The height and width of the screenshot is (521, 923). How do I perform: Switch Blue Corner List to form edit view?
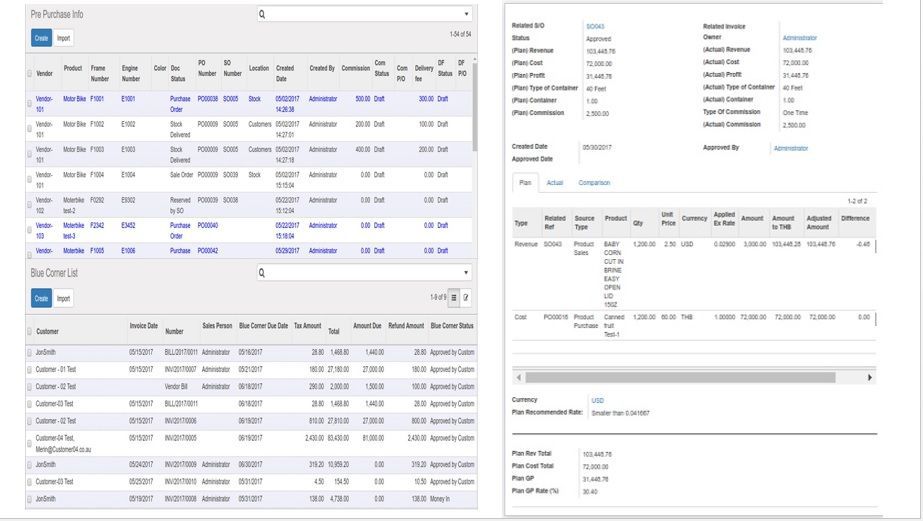466,298
